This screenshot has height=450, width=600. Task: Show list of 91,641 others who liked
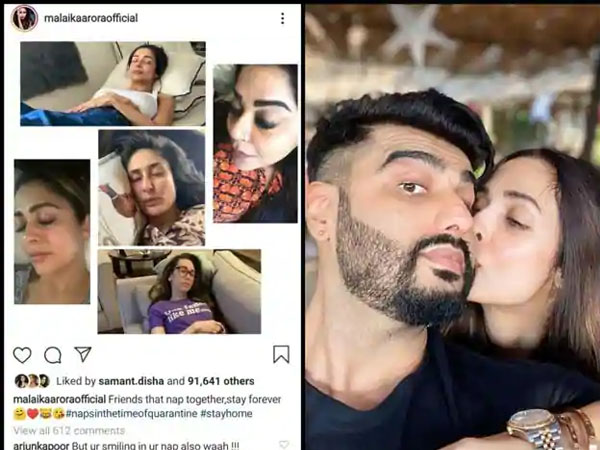(x=221, y=381)
